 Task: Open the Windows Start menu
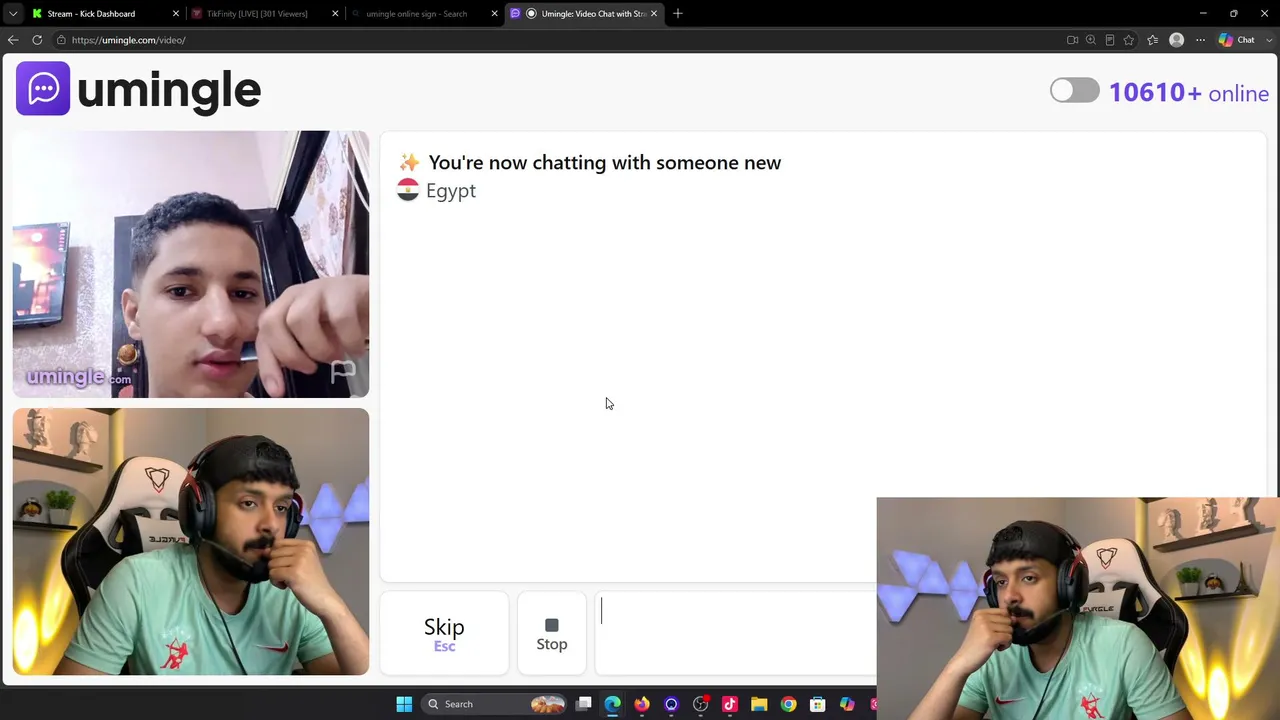404,704
